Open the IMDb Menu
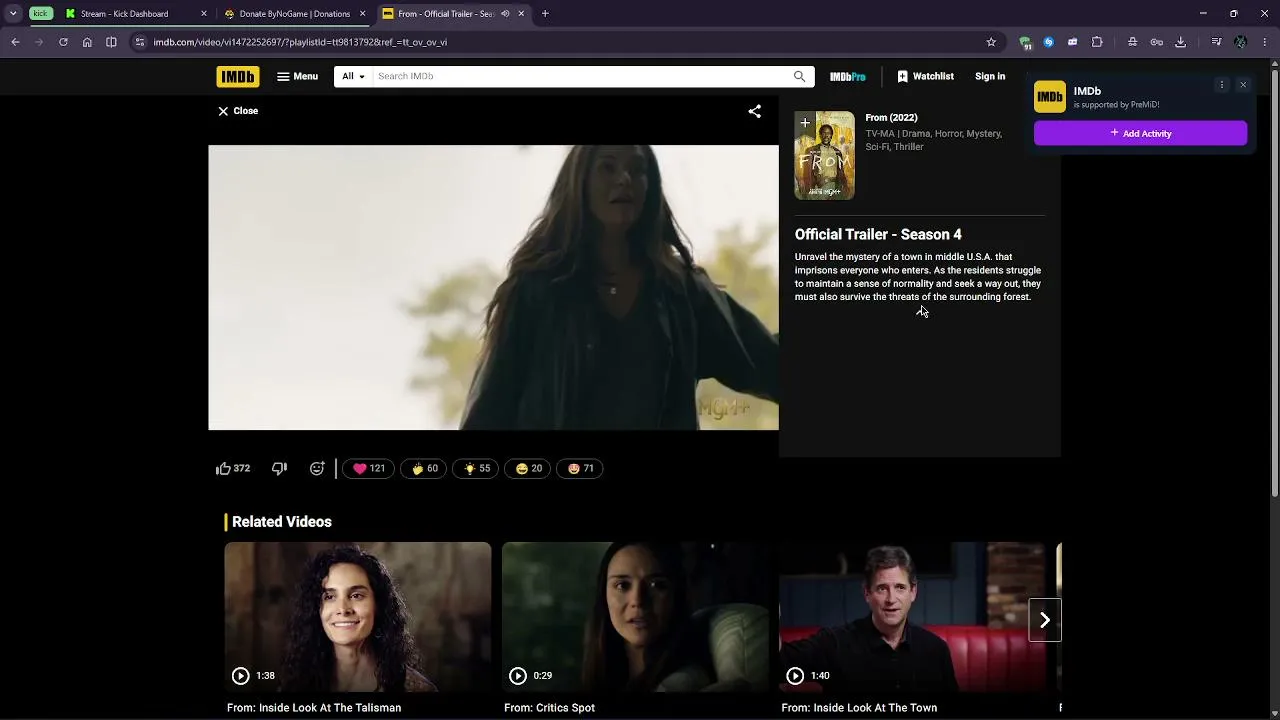 pyautogui.click(x=297, y=76)
